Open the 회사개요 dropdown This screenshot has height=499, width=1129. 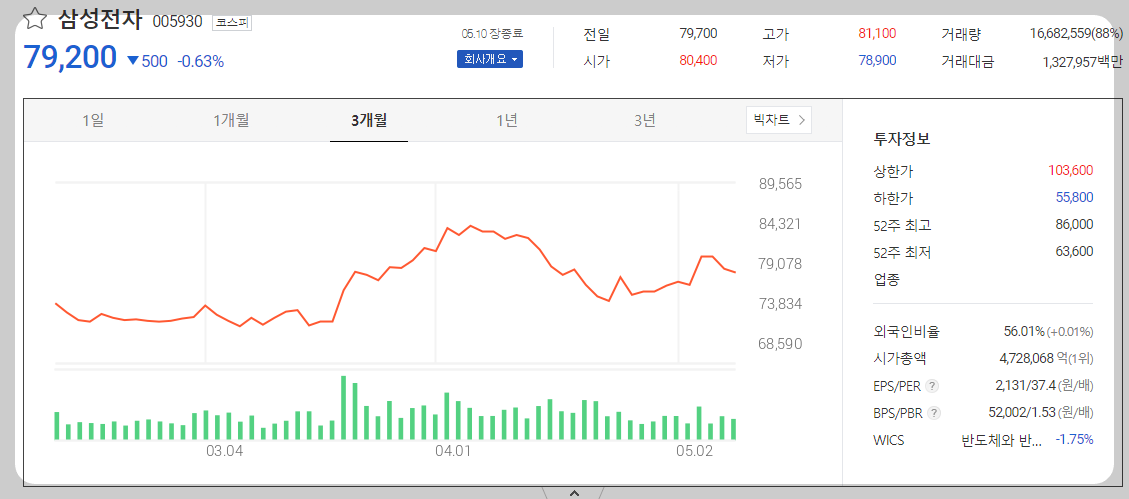point(490,59)
